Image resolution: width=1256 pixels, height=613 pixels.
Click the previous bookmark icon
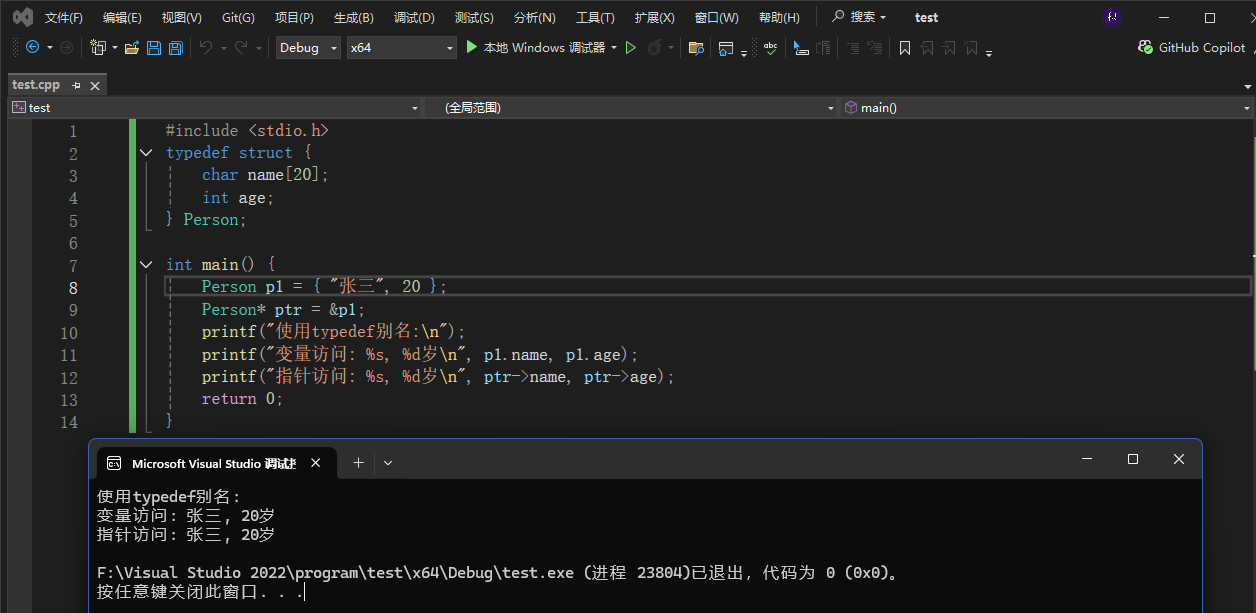point(927,47)
